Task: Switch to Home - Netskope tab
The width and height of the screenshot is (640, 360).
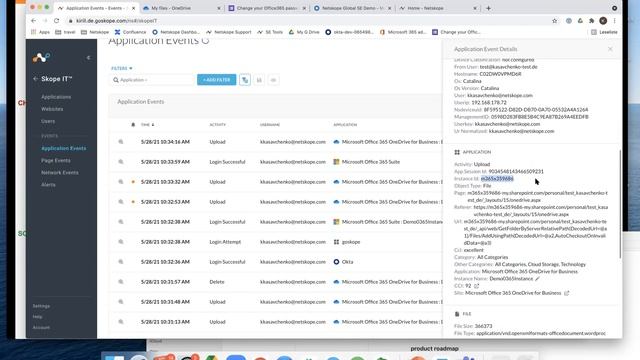Action: coord(438,8)
